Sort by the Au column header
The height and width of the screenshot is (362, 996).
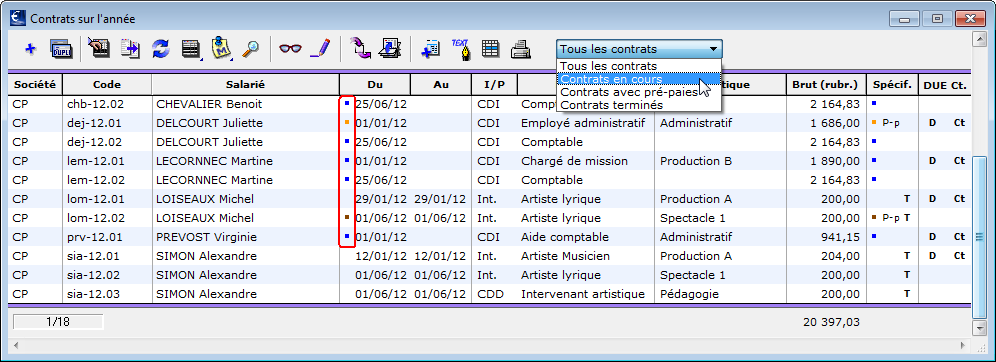(441, 84)
